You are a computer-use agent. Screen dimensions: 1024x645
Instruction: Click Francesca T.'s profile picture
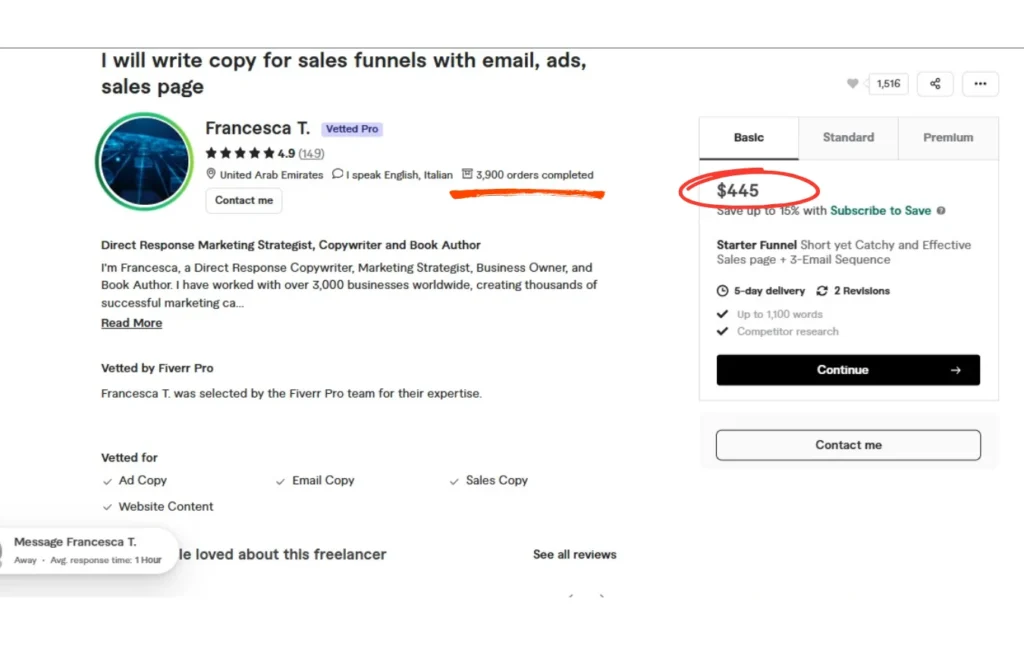[x=144, y=161]
